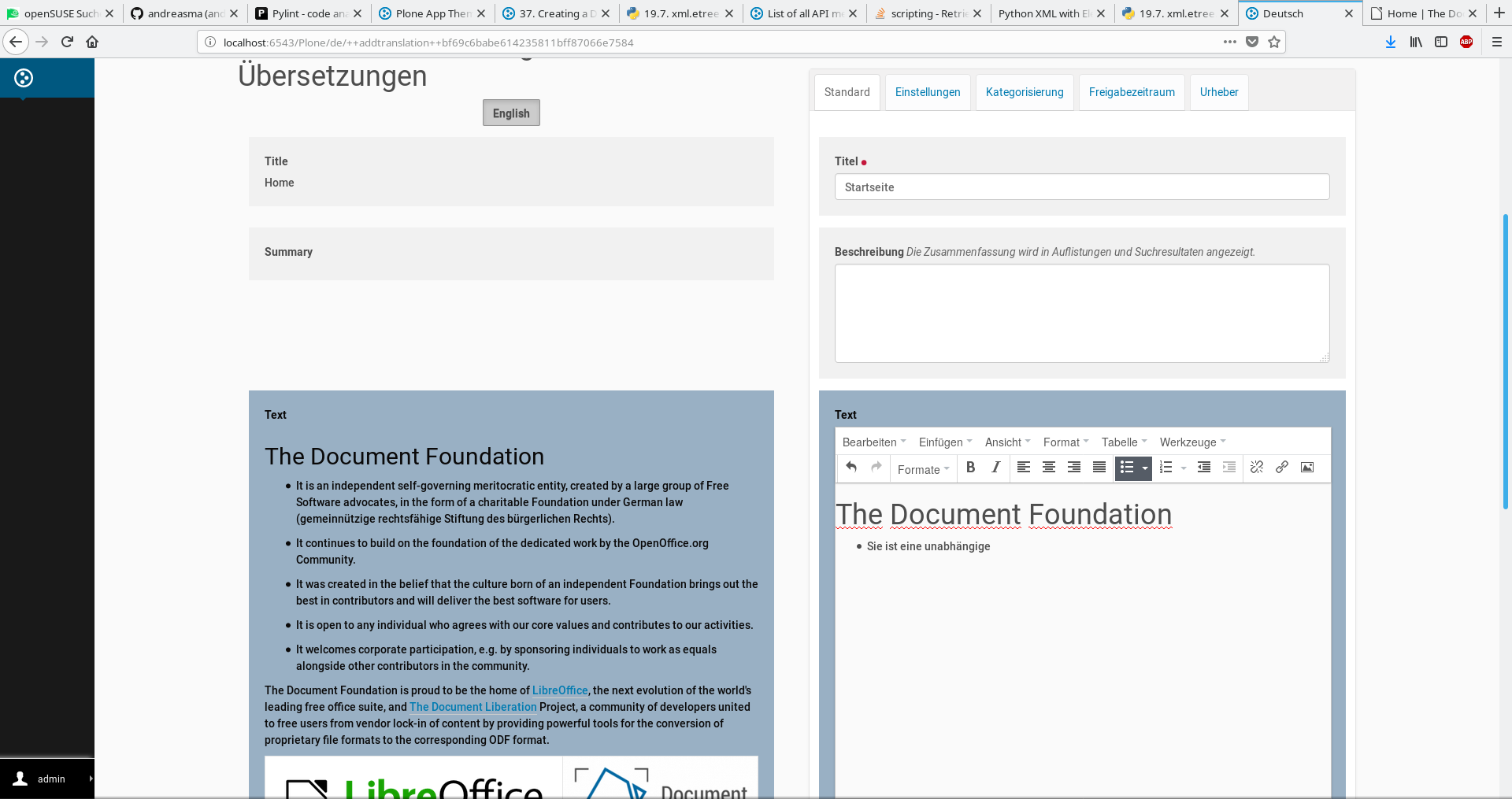Click the Titel input field with Startseite

point(1082,187)
